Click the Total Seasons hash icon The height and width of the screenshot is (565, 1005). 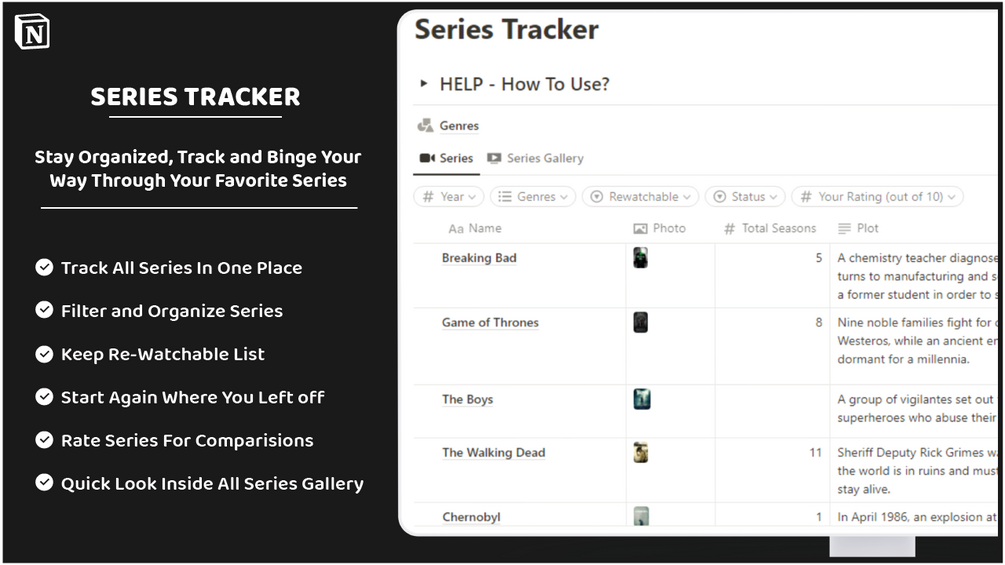coord(729,229)
